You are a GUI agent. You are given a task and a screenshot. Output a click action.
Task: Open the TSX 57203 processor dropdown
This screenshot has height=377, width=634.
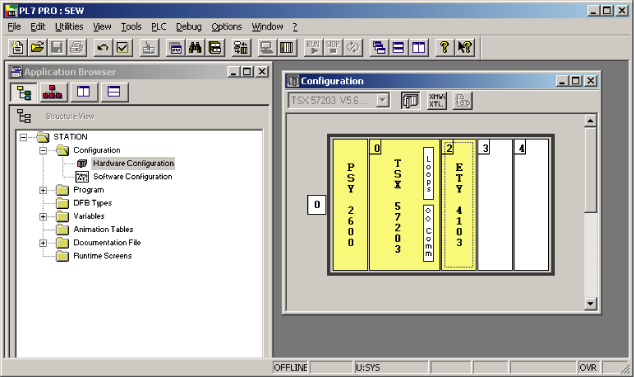[x=382, y=100]
